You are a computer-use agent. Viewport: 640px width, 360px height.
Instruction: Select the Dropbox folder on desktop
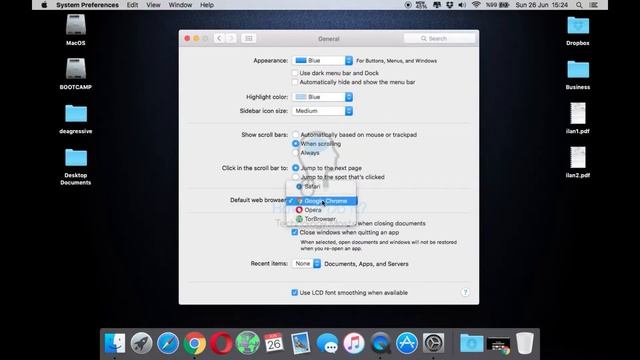tap(578, 31)
